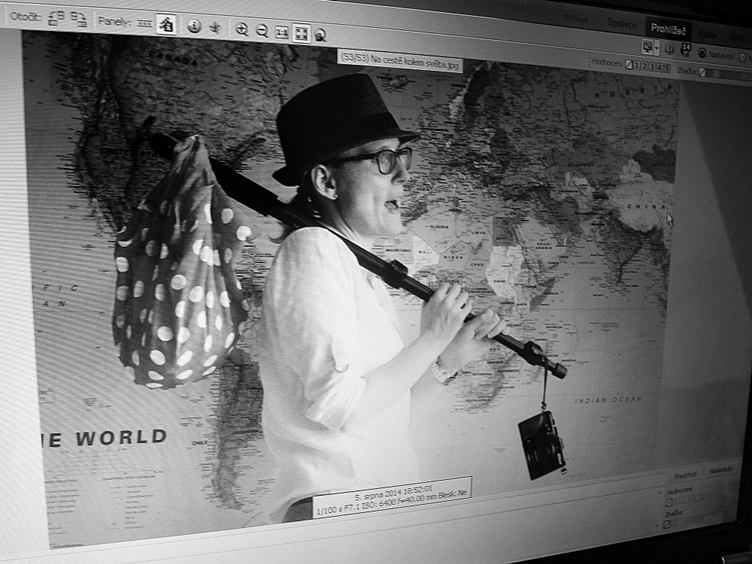Zoom in with the plus magnifier

coord(241,29)
